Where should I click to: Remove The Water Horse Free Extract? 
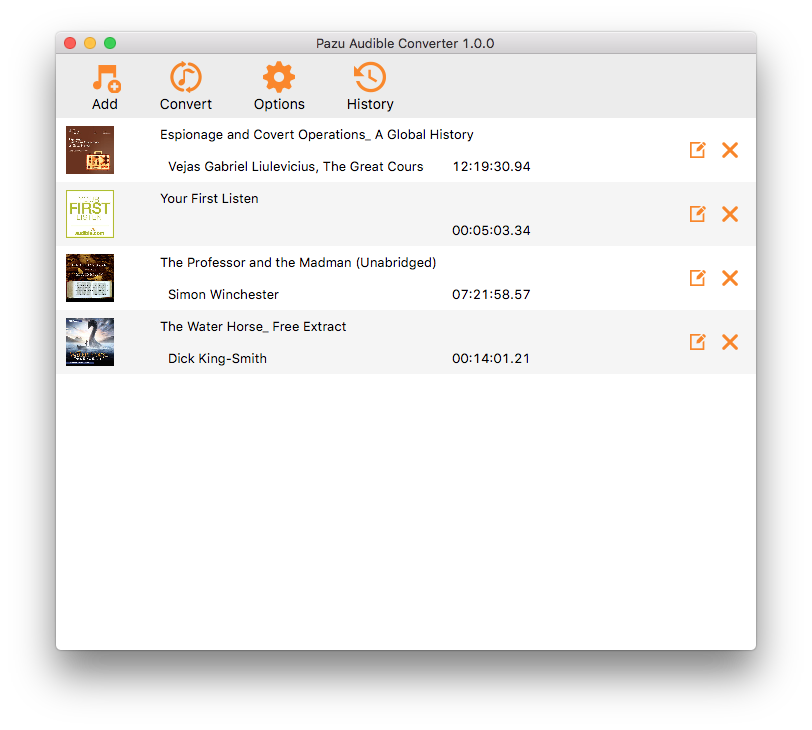coord(730,342)
